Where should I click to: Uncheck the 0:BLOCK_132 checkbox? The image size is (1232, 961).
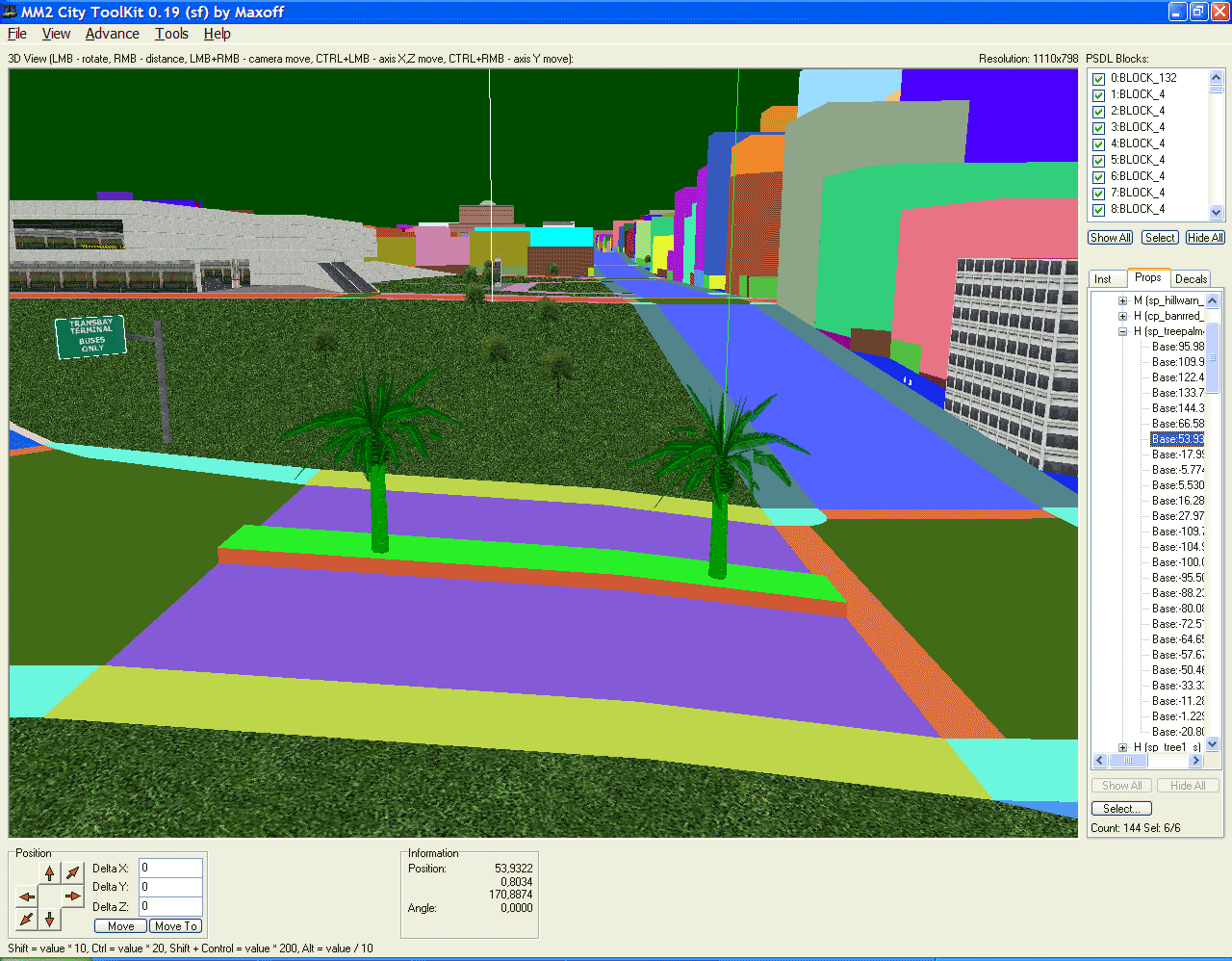click(1098, 79)
